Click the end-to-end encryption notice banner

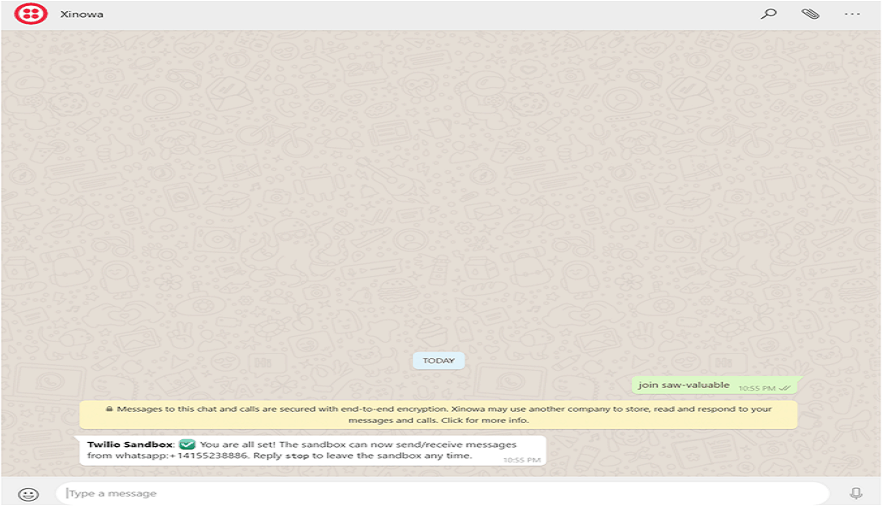438,414
